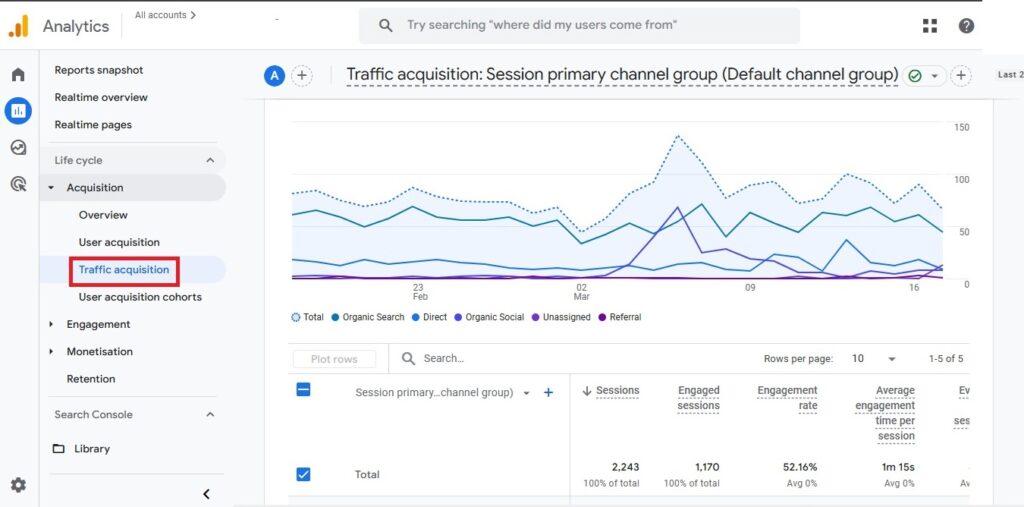The image size is (1024, 507).
Task: Toggle the select-all rows checkbox in header
Action: (303, 390)
